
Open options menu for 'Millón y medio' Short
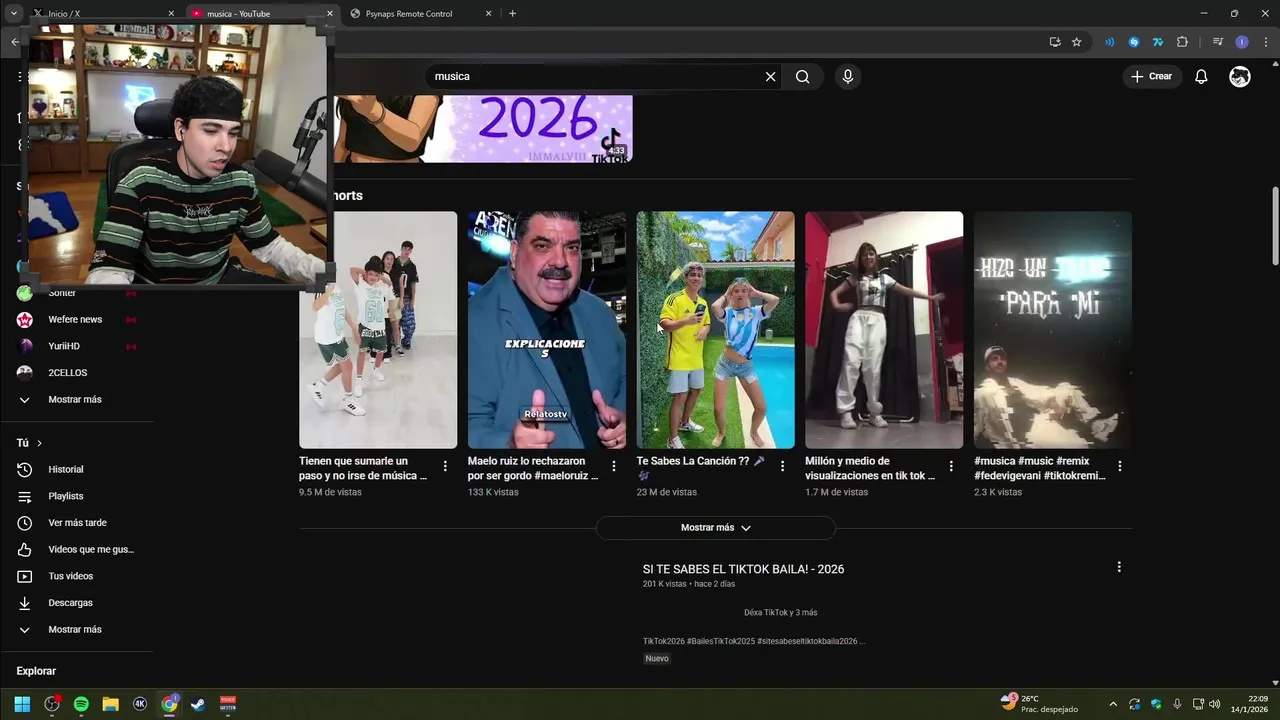click(951, 466)
